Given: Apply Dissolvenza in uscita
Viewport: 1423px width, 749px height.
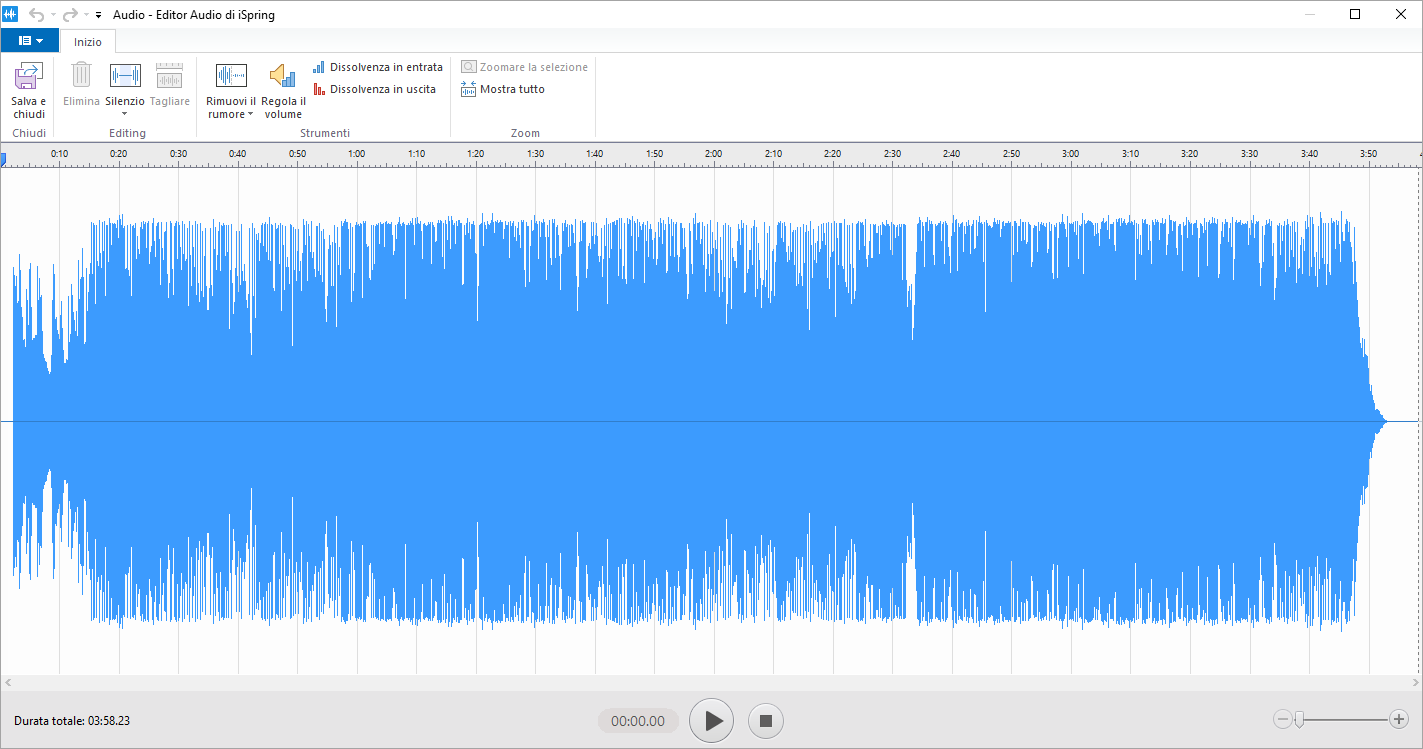Looking at the screenshot, I should tap(375, 89).
